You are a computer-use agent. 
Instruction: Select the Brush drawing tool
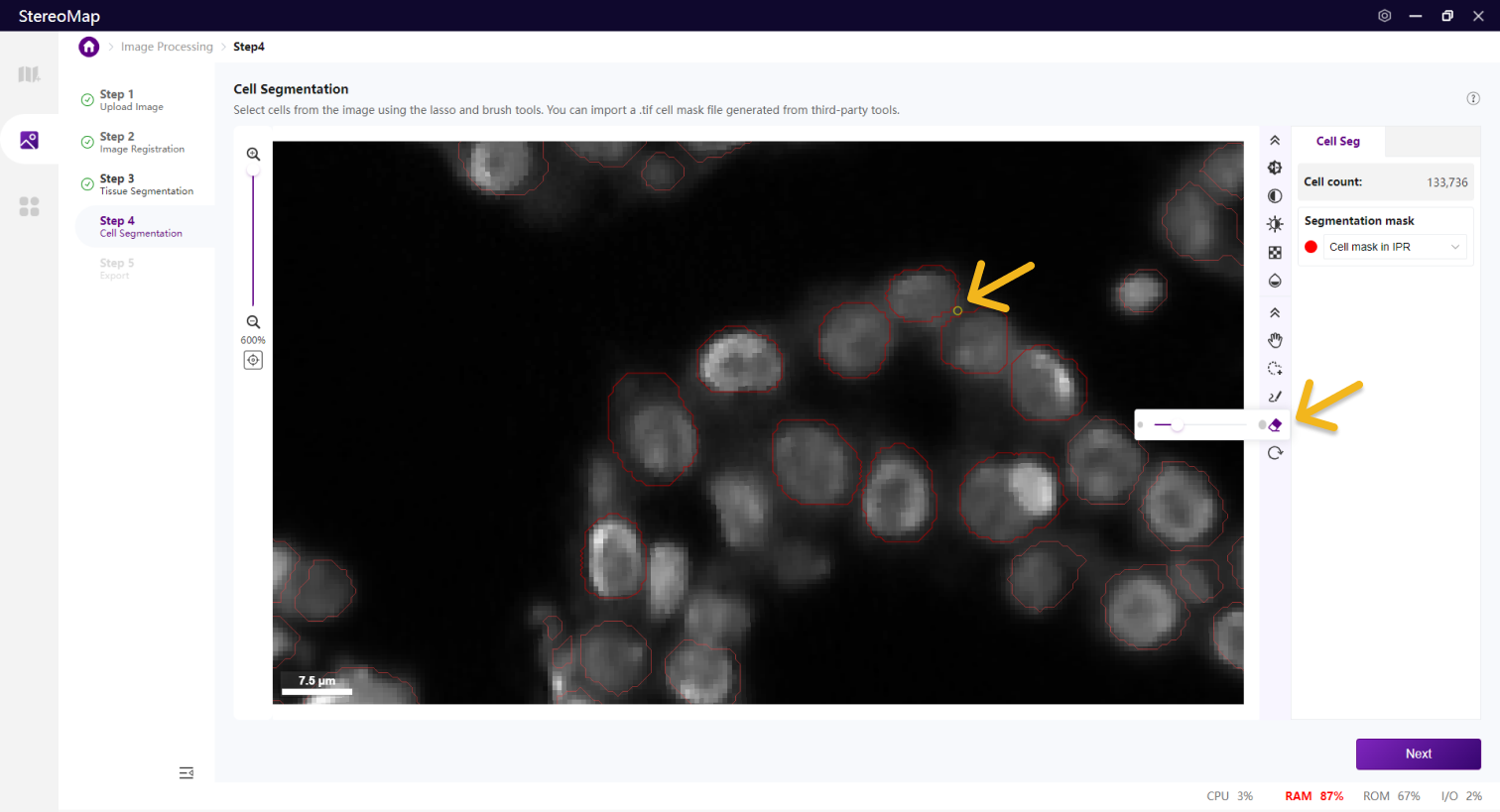click(x=1275, y=397)
